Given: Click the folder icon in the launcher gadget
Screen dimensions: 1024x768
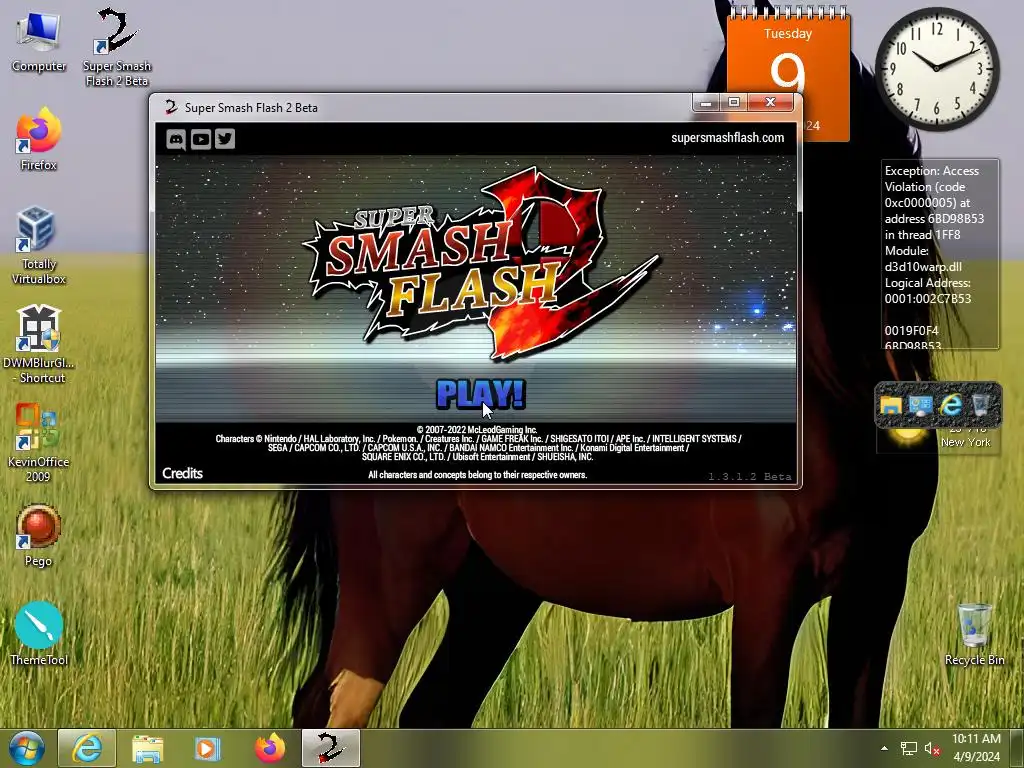Looking at the screenshot, I should (x=891, y=405).
